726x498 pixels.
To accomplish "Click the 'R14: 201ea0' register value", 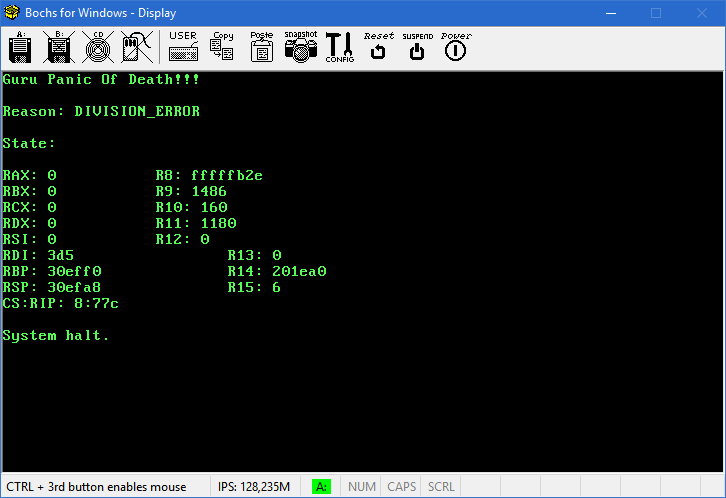I will click(277, 271).
